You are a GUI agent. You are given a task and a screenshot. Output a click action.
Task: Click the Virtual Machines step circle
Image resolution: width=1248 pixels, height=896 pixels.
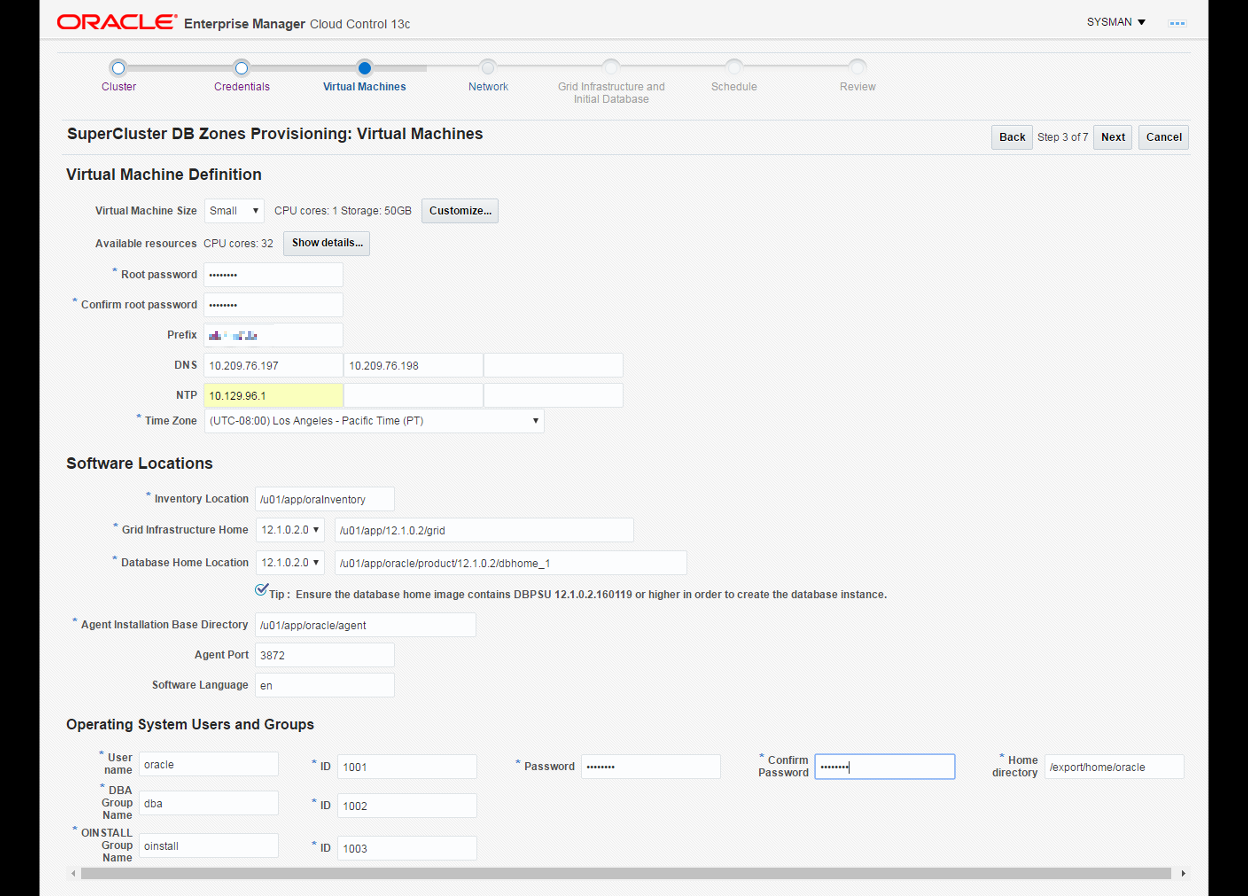click(364, 68)
